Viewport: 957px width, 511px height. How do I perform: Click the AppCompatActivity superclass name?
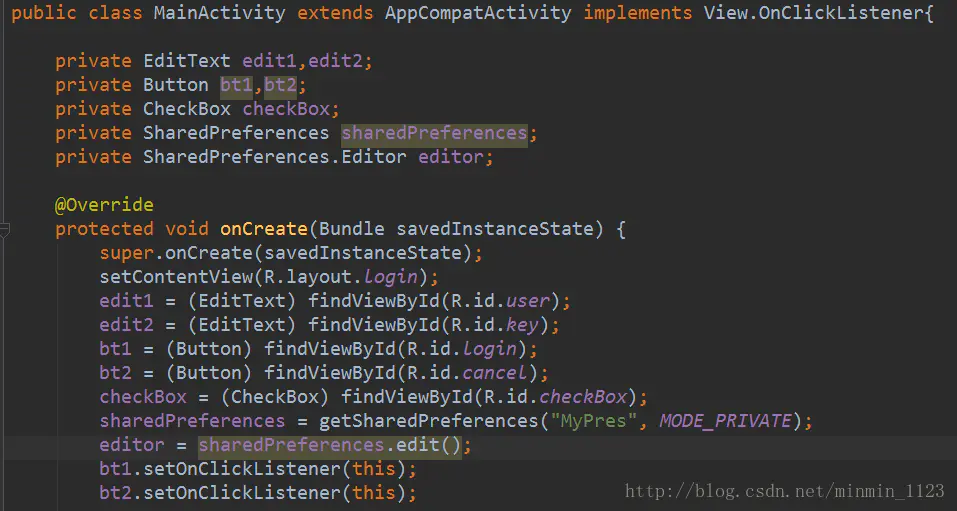[478, 13]
